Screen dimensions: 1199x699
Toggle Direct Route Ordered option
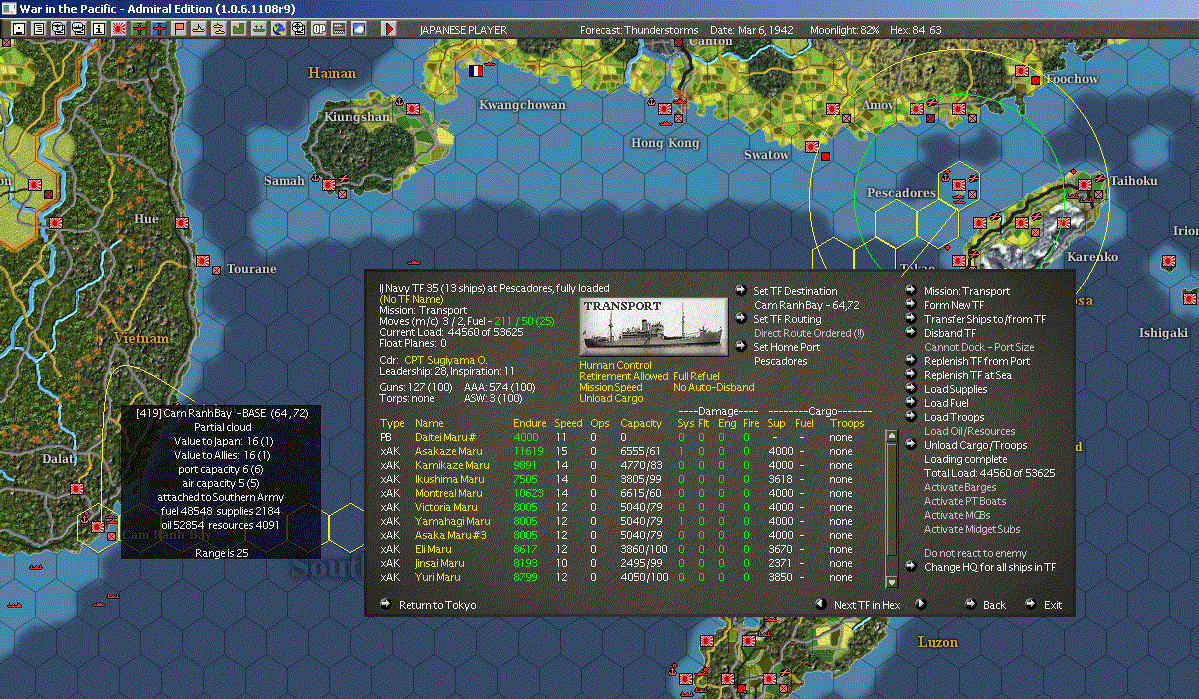[x=808, y=333]
